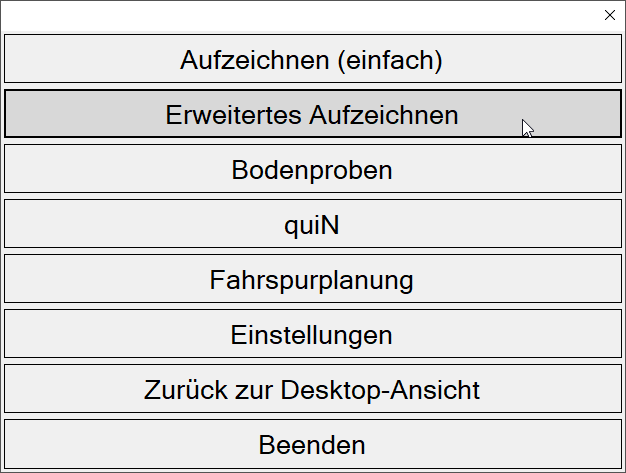The image size is (626, 473).
Task: Start advanced recording with Erweitertes Aufzeichnen
Action: pos(312,115)
